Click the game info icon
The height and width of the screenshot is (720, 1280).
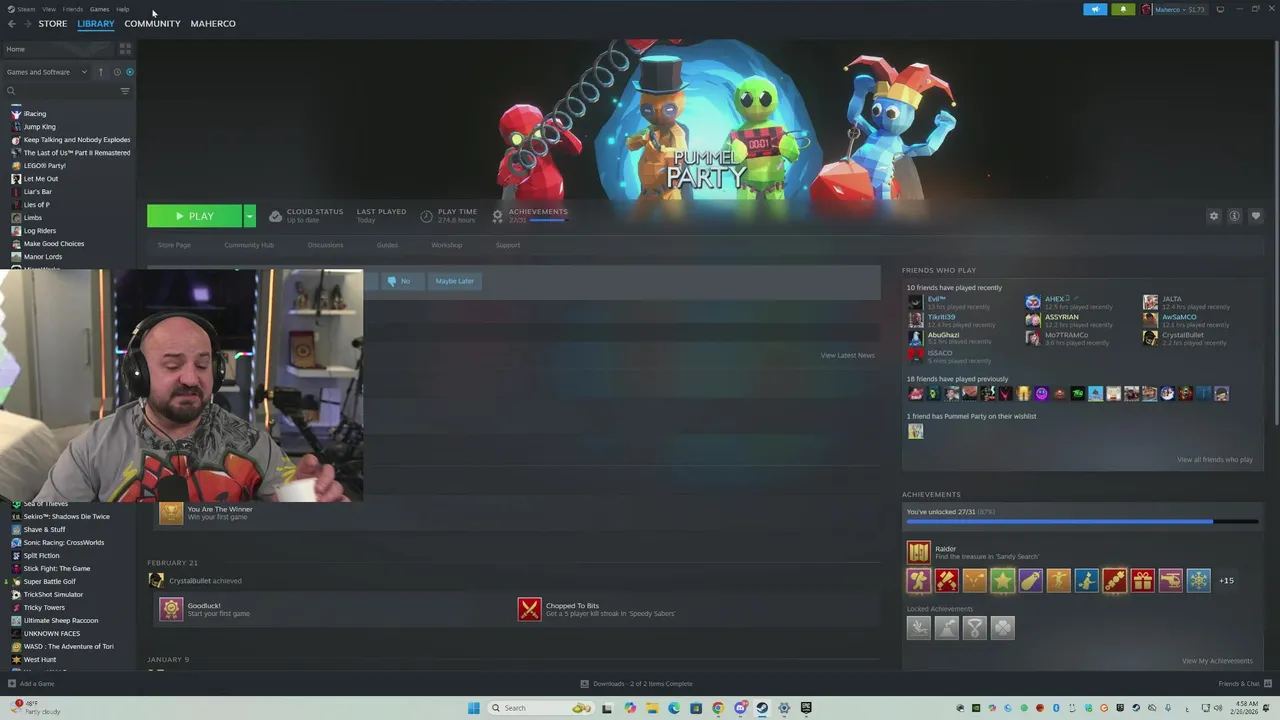pyautogui.click(x=1235, y=216)
